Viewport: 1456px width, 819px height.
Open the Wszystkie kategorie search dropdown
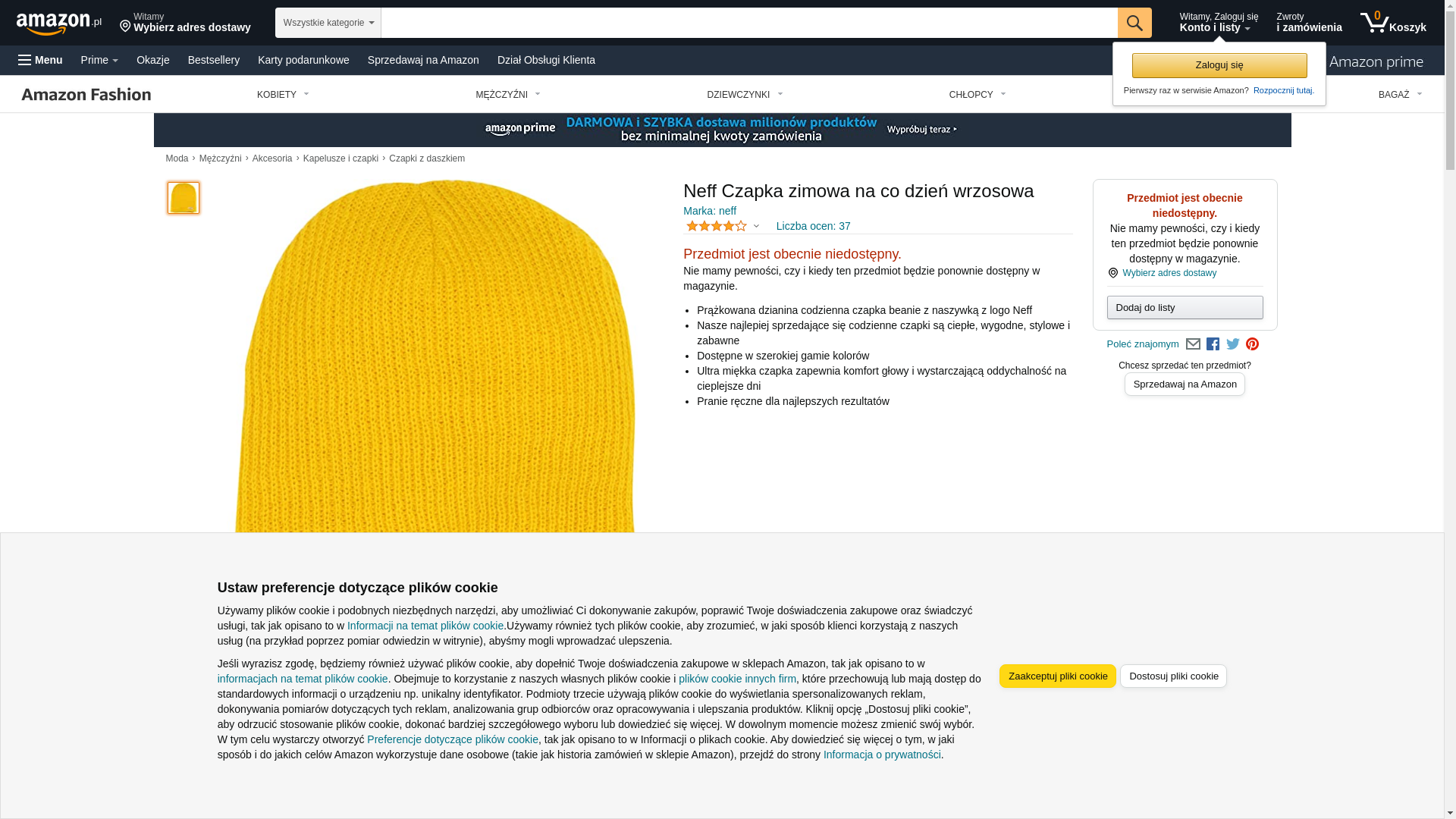pyautogui.click(x=328, y=23)
